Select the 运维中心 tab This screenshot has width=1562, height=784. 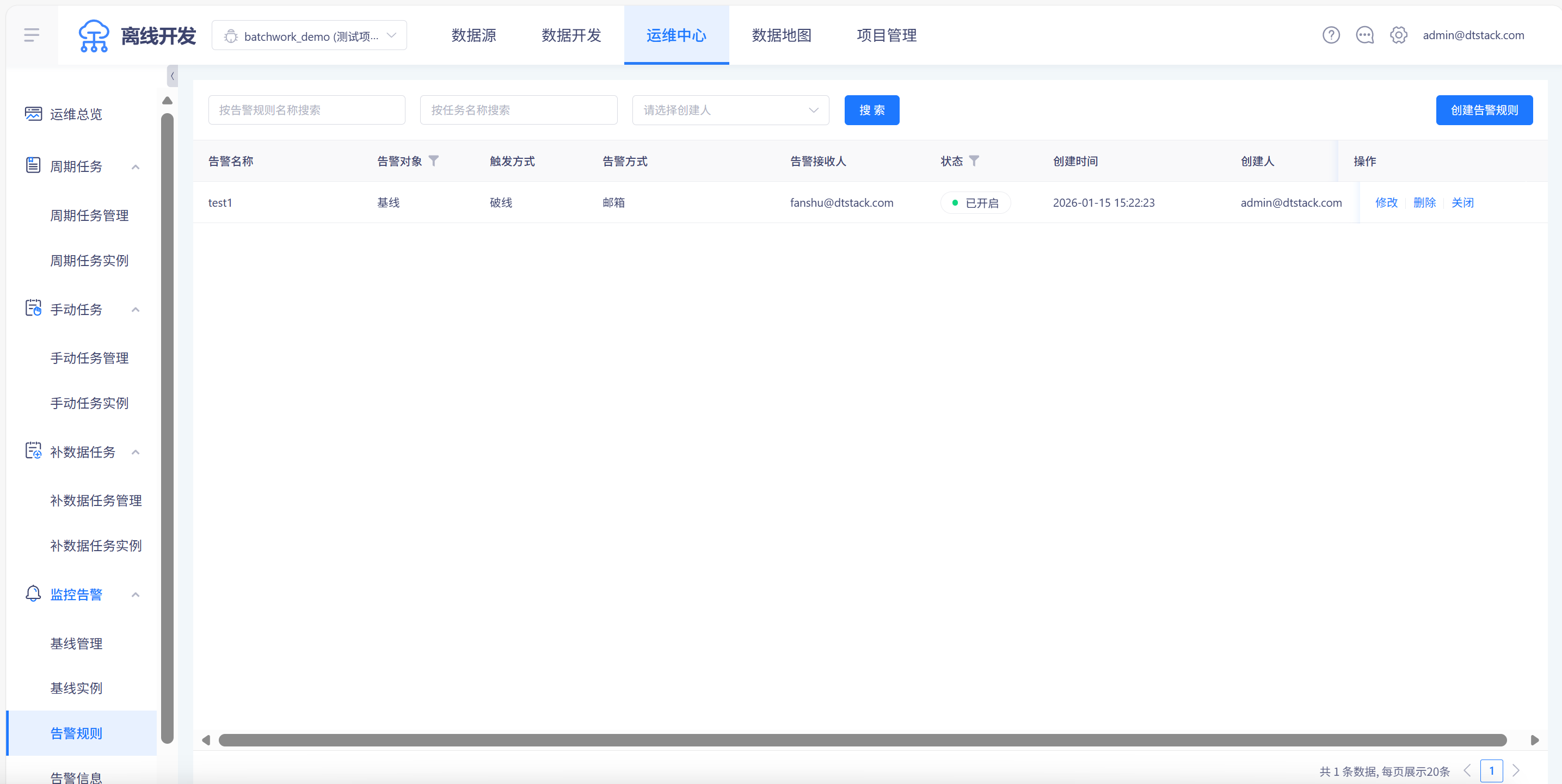pyautogui.click(x=676, y=35)
